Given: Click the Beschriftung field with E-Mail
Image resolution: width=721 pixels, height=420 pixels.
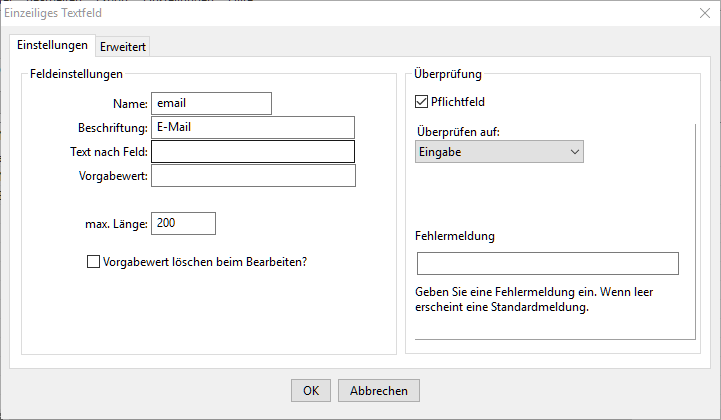Looking at the screenshot, I should pyautogui.click(x=253, y=127).
